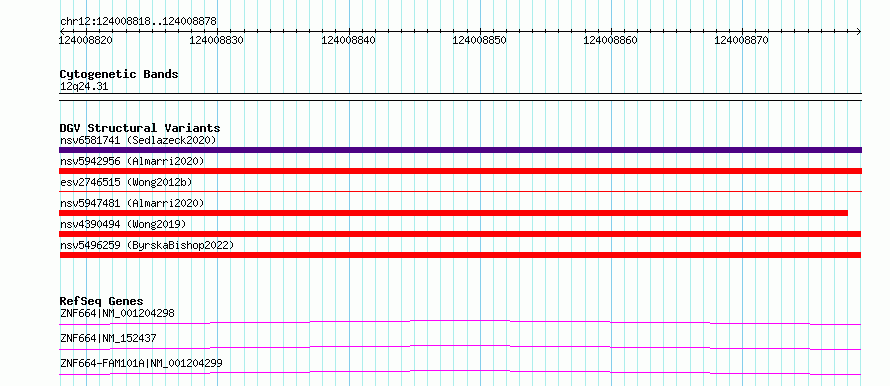Click the red nsv5947481 variant bar
The height and width of the screenshot is (386, 890).
click(x=453, y=213)
